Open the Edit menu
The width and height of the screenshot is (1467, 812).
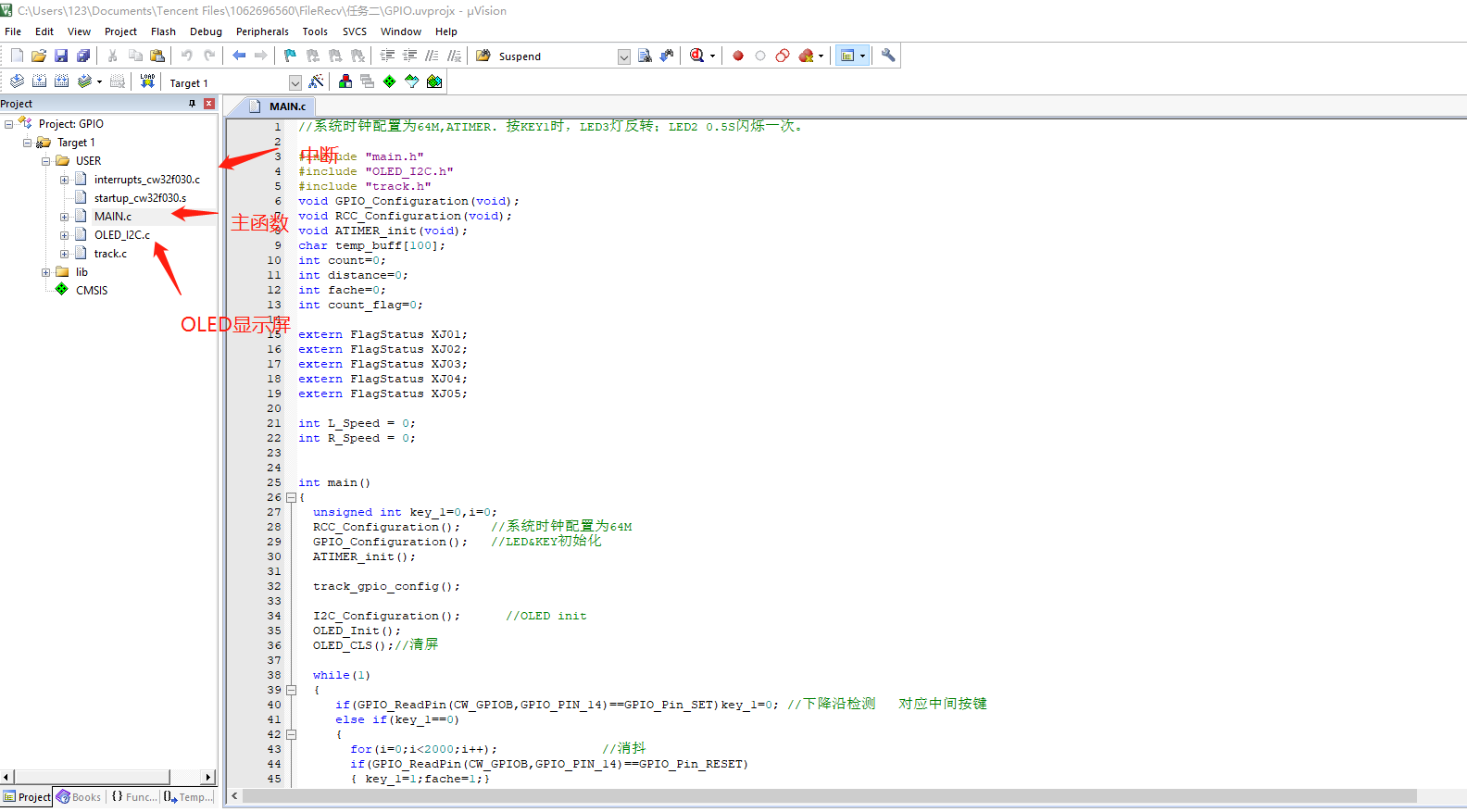pos(44,31)
